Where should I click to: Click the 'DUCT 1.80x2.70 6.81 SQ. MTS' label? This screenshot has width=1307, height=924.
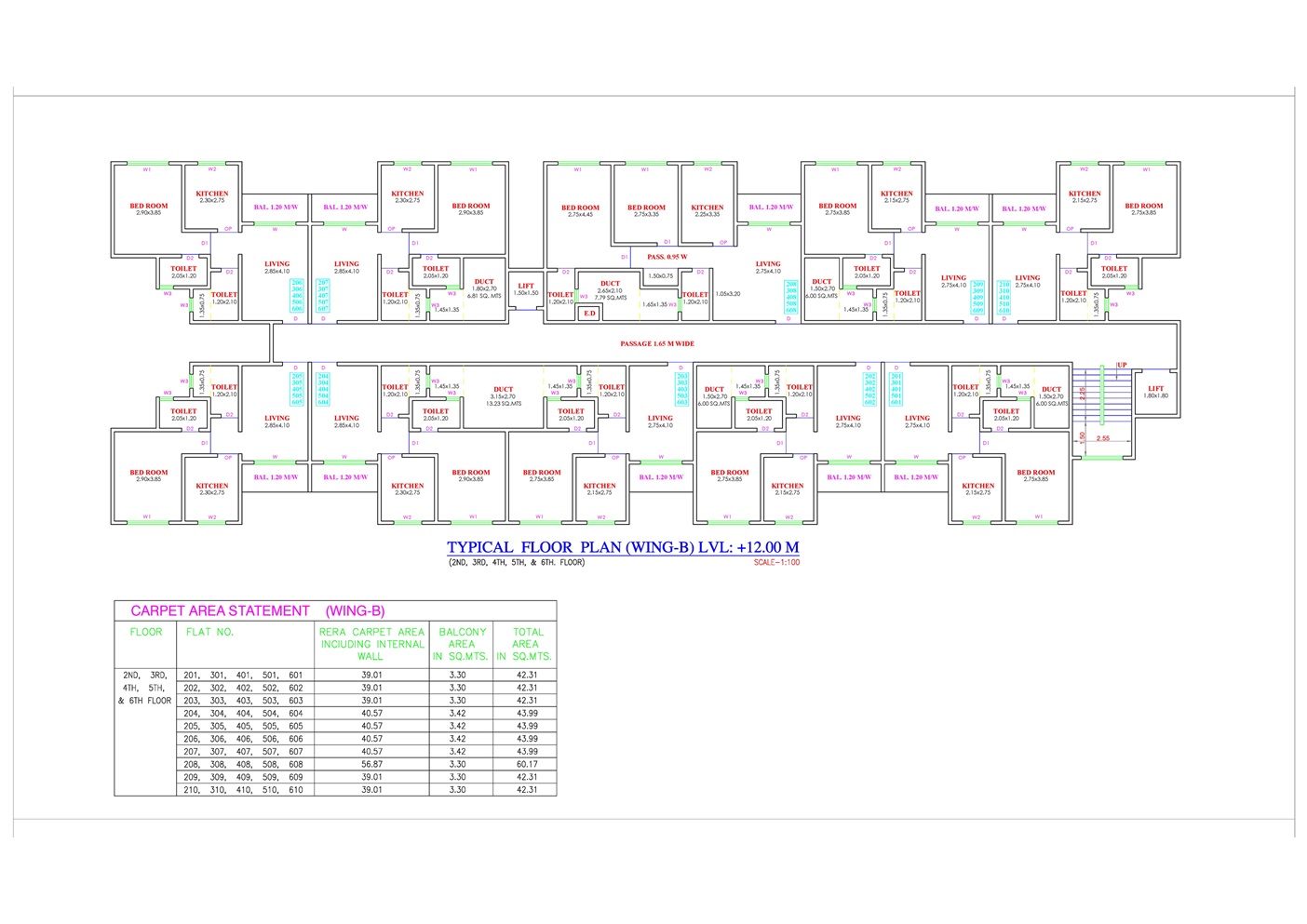tap(484, 288)
